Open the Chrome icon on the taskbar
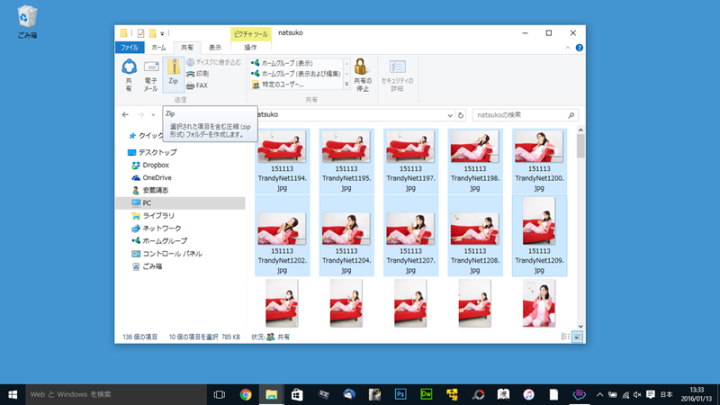 coord(246,394)
